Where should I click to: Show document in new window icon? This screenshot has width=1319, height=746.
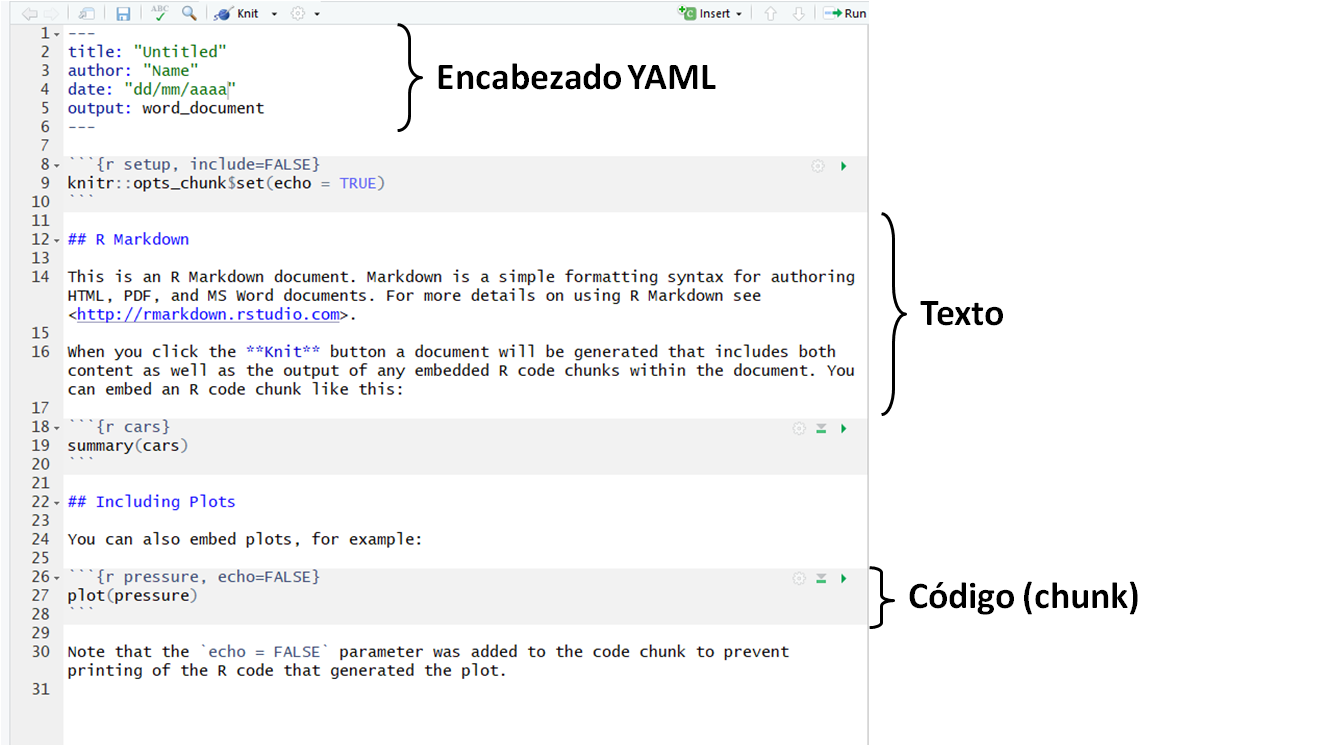point(88,14)
